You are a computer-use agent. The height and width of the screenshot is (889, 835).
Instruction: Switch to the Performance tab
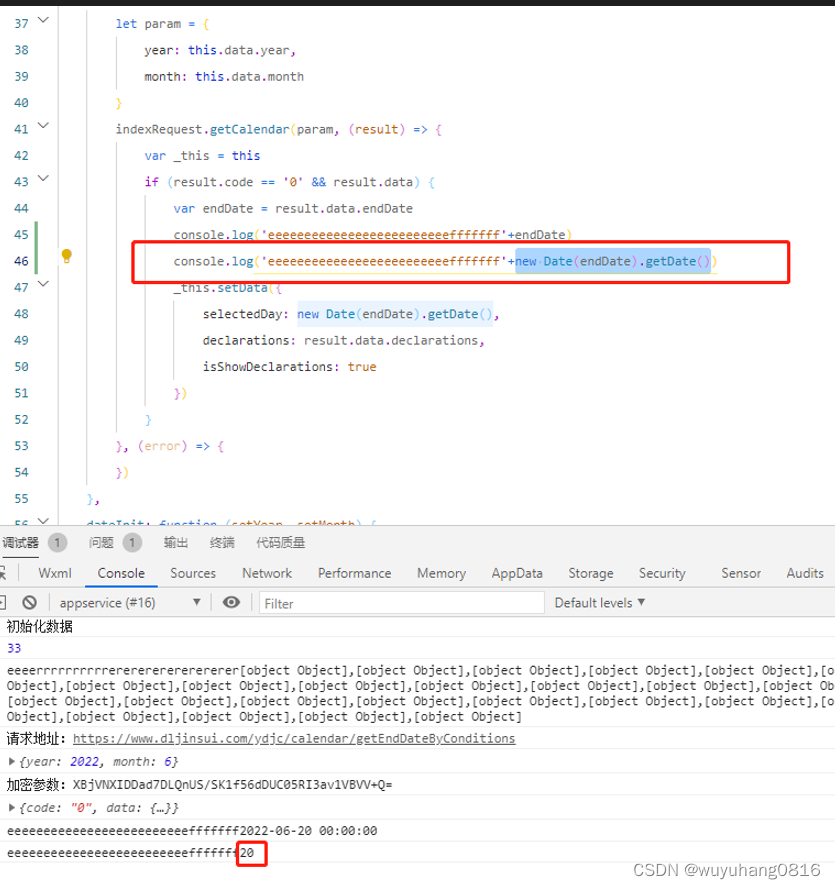(x=354, y=573)
